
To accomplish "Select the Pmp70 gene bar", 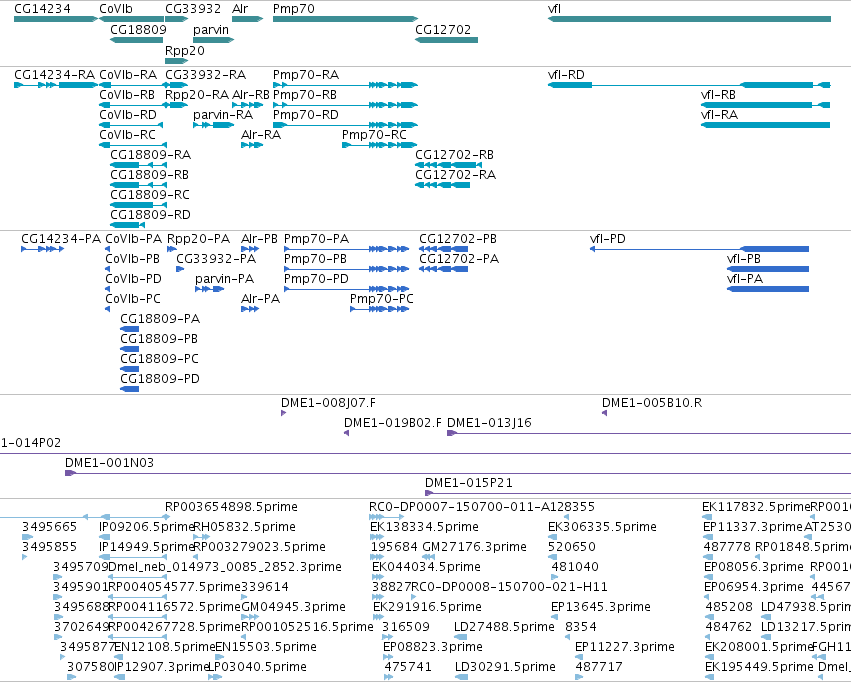I will pyautogui.click(x=345, y=19).
